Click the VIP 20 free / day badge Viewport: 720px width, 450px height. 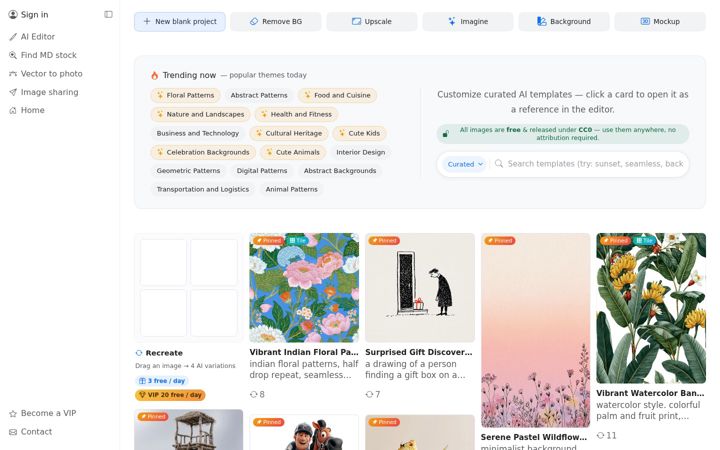point(170,395)
